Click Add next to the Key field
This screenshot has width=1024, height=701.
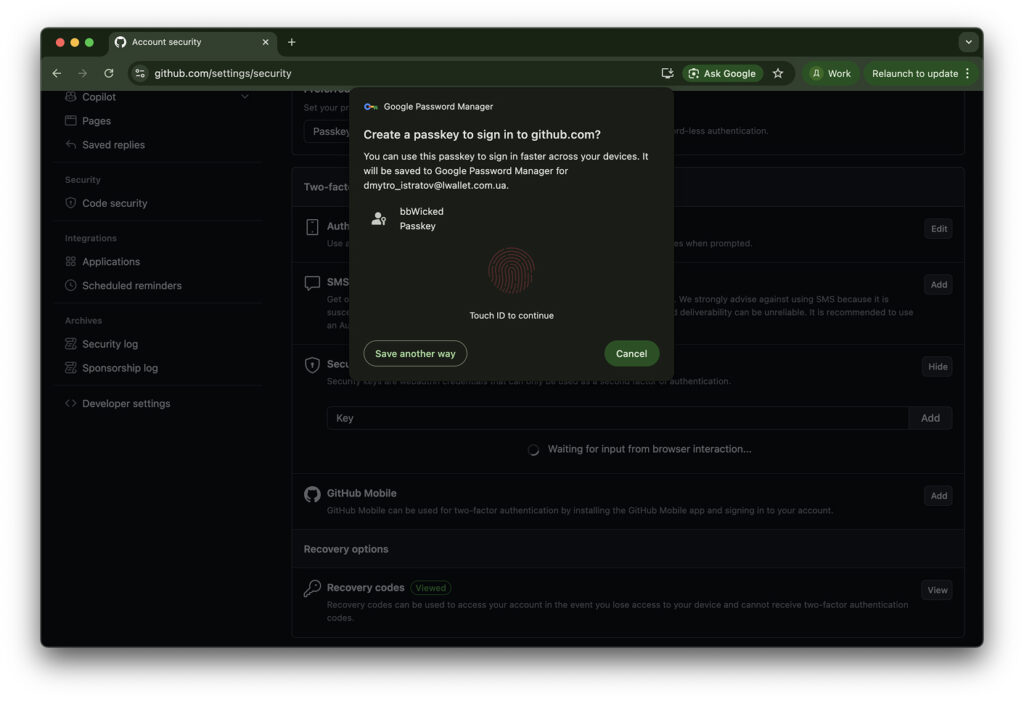tap(930, 418)
